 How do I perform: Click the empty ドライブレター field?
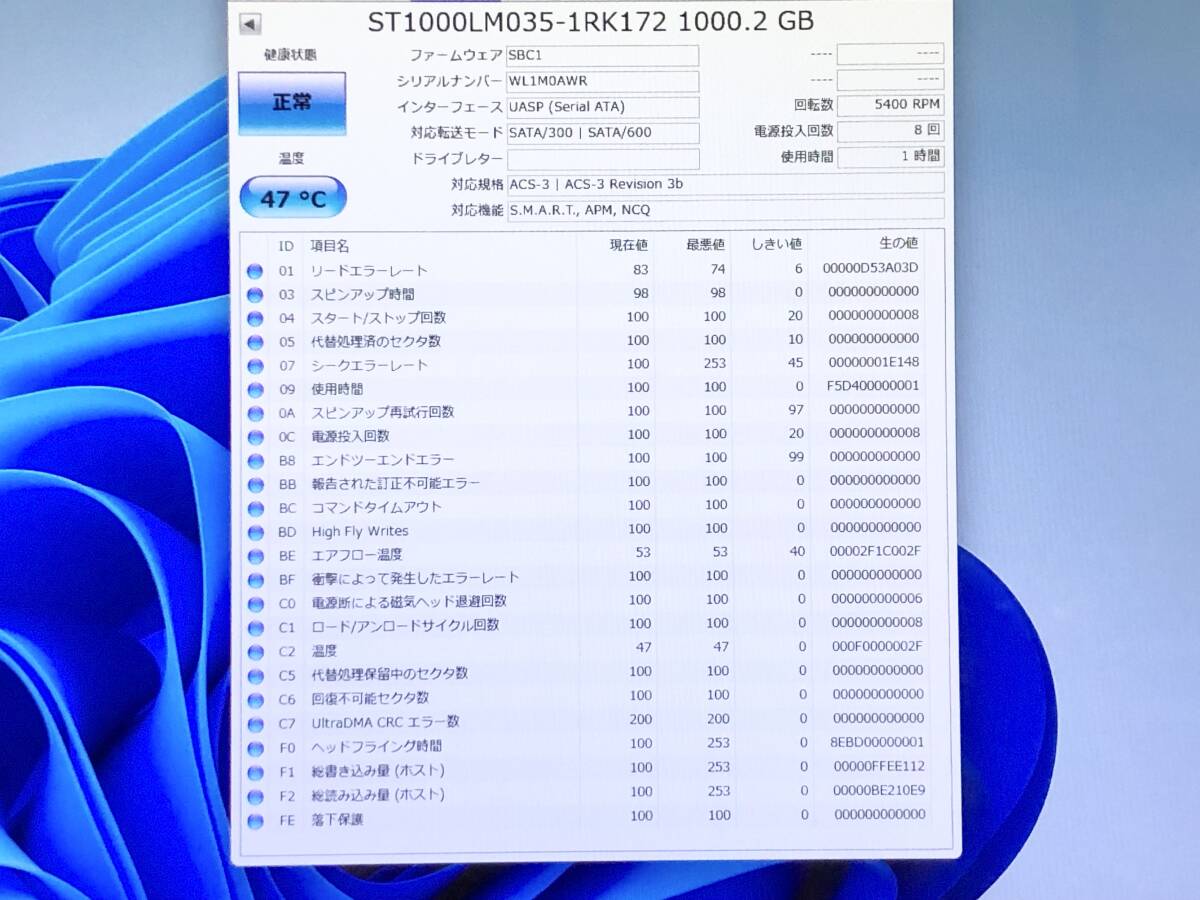(603, 159)
